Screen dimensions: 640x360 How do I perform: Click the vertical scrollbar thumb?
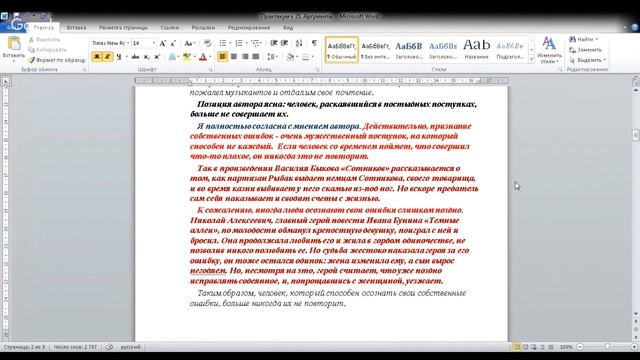(636, 135)
